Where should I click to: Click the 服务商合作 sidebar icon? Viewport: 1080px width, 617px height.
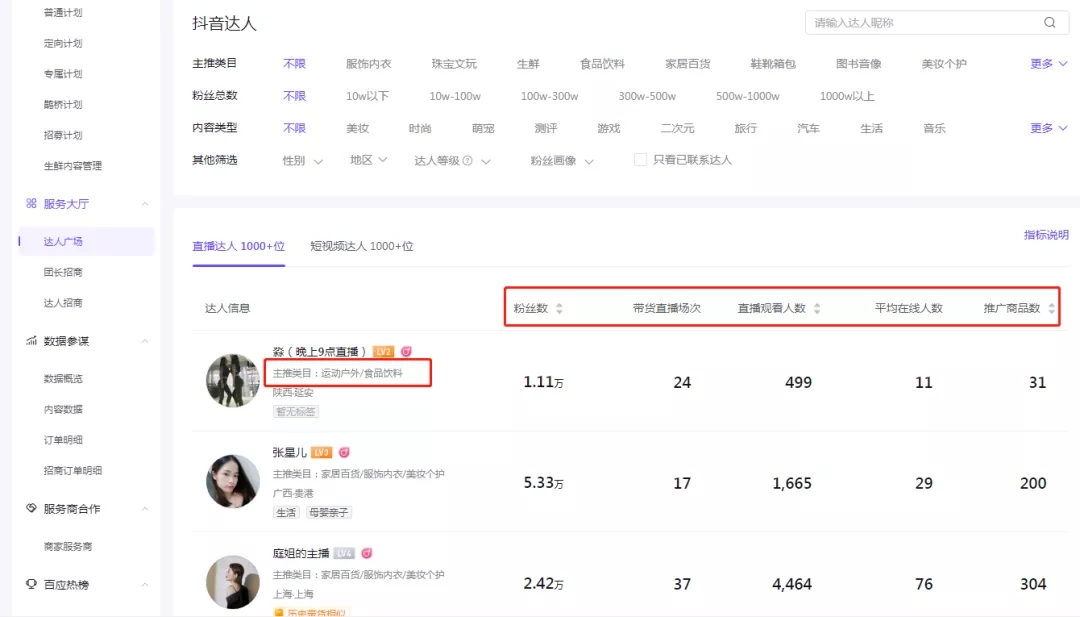click(x=31, y=508)
